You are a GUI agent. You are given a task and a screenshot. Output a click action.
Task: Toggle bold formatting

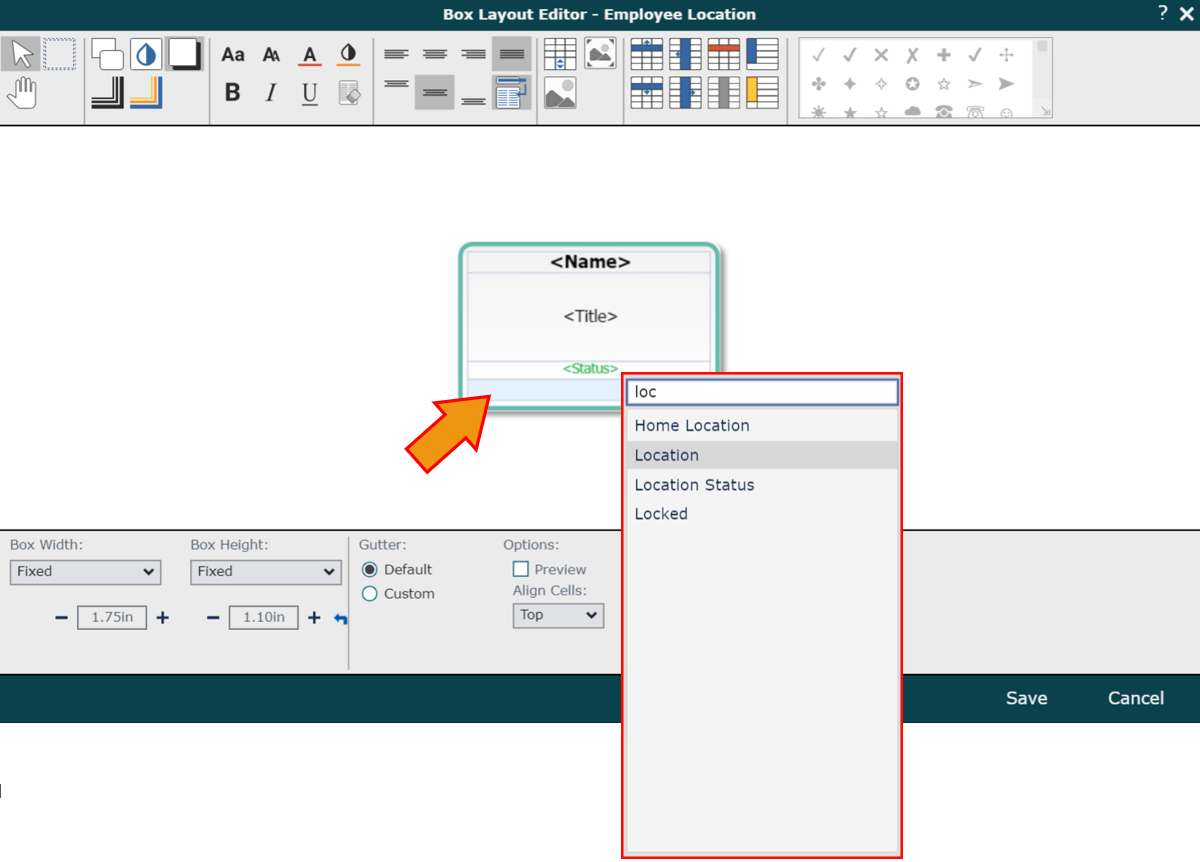click(x=233, y=93)
